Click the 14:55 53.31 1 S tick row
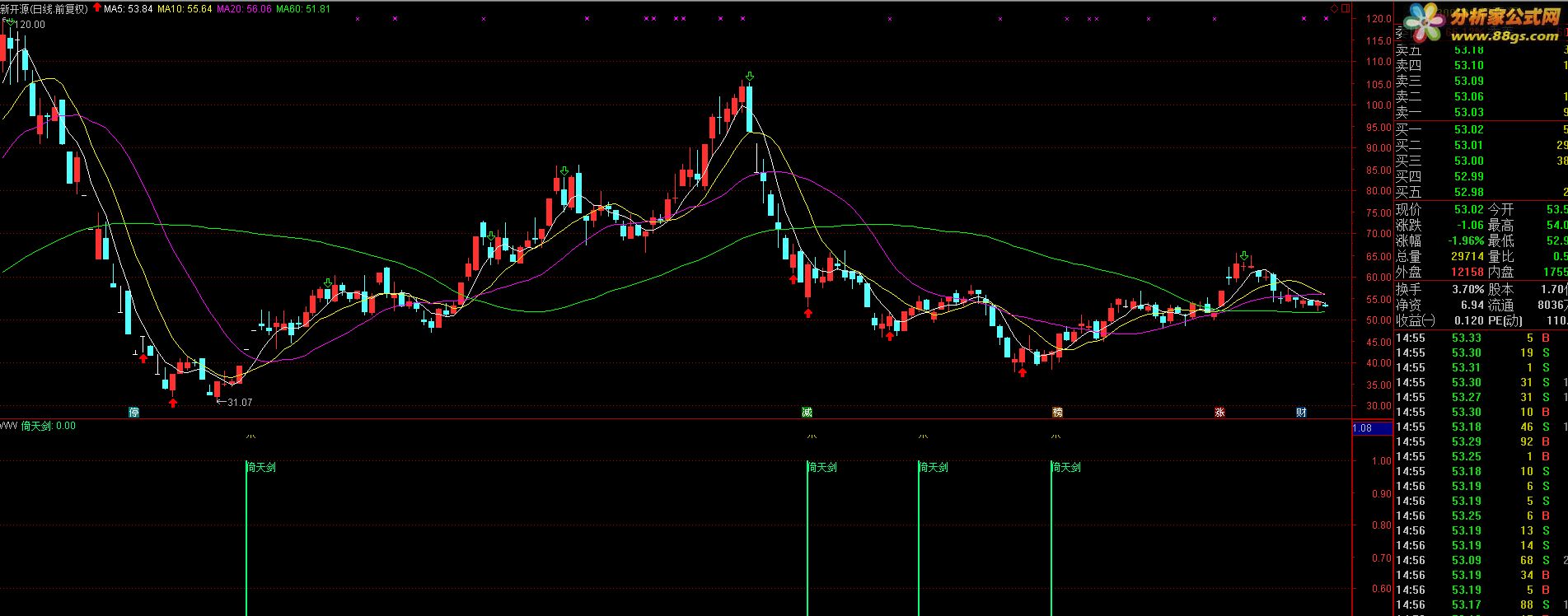 (1481, 367)
